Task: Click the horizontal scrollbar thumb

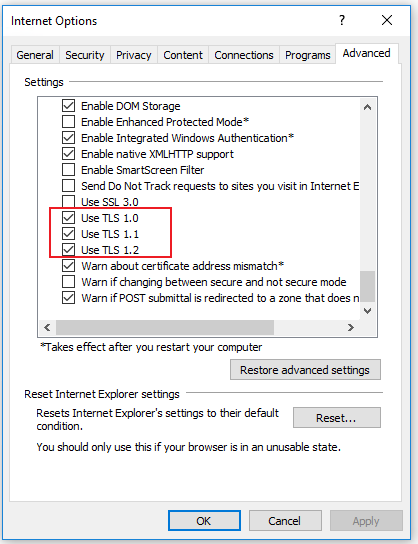Action: point(165,327)
